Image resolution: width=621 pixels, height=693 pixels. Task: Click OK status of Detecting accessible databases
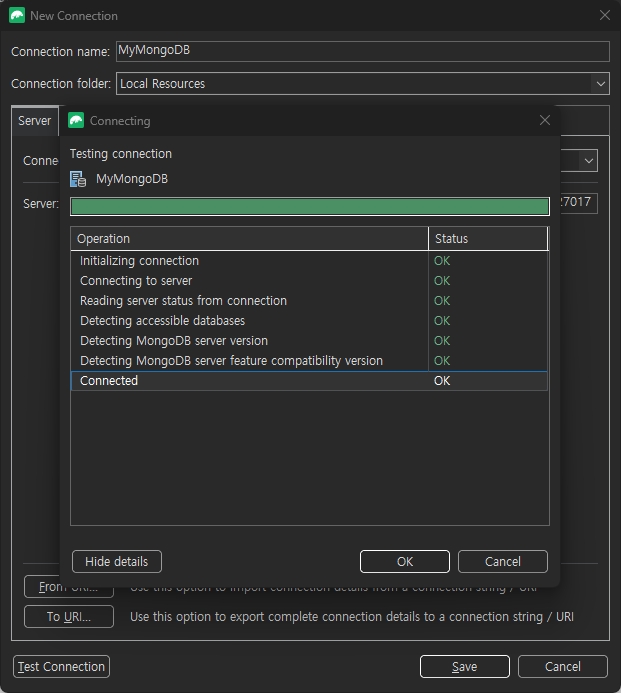click(x=442, y=320)
